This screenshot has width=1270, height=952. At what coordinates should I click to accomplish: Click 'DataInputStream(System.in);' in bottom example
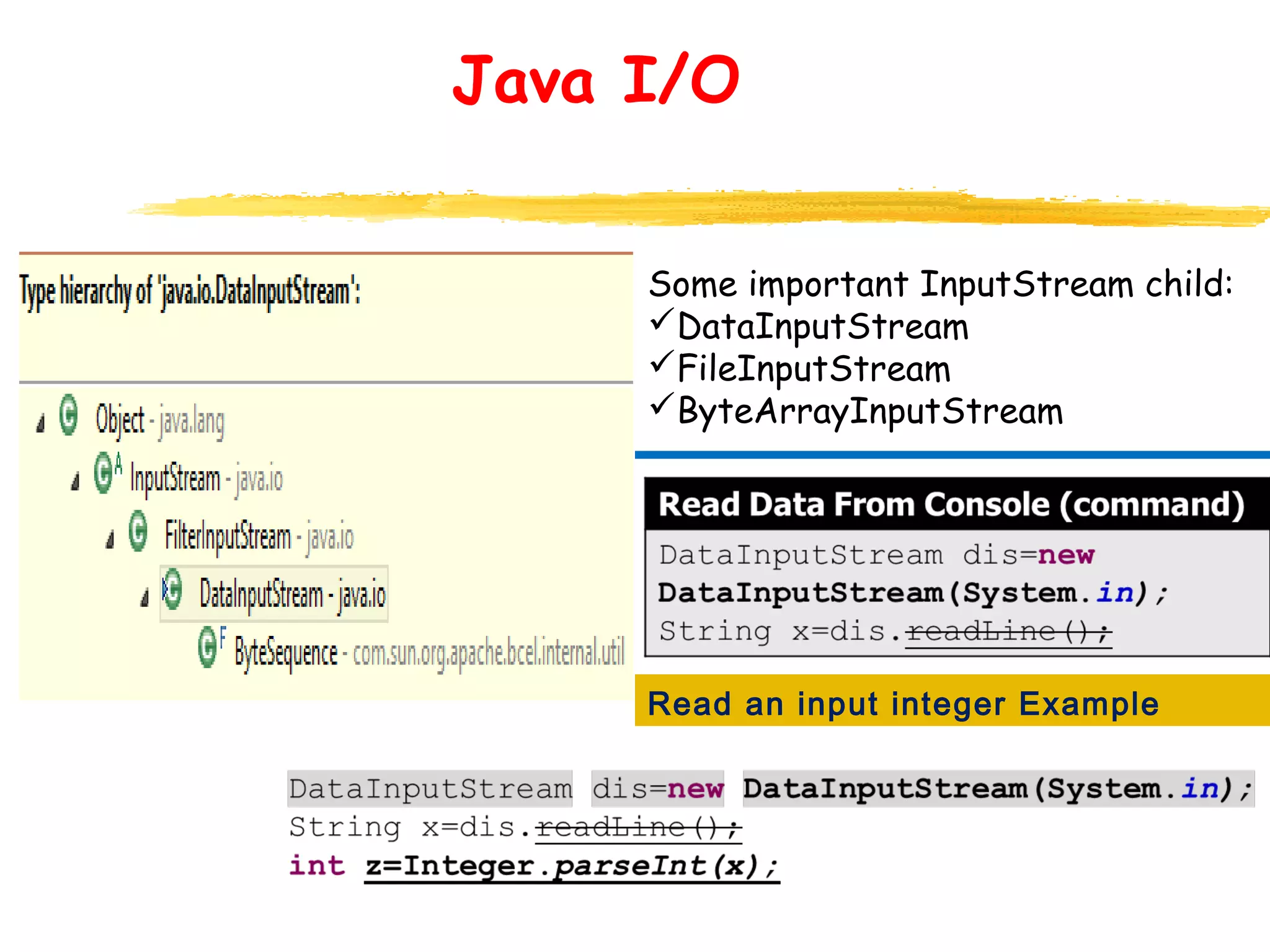998,789
